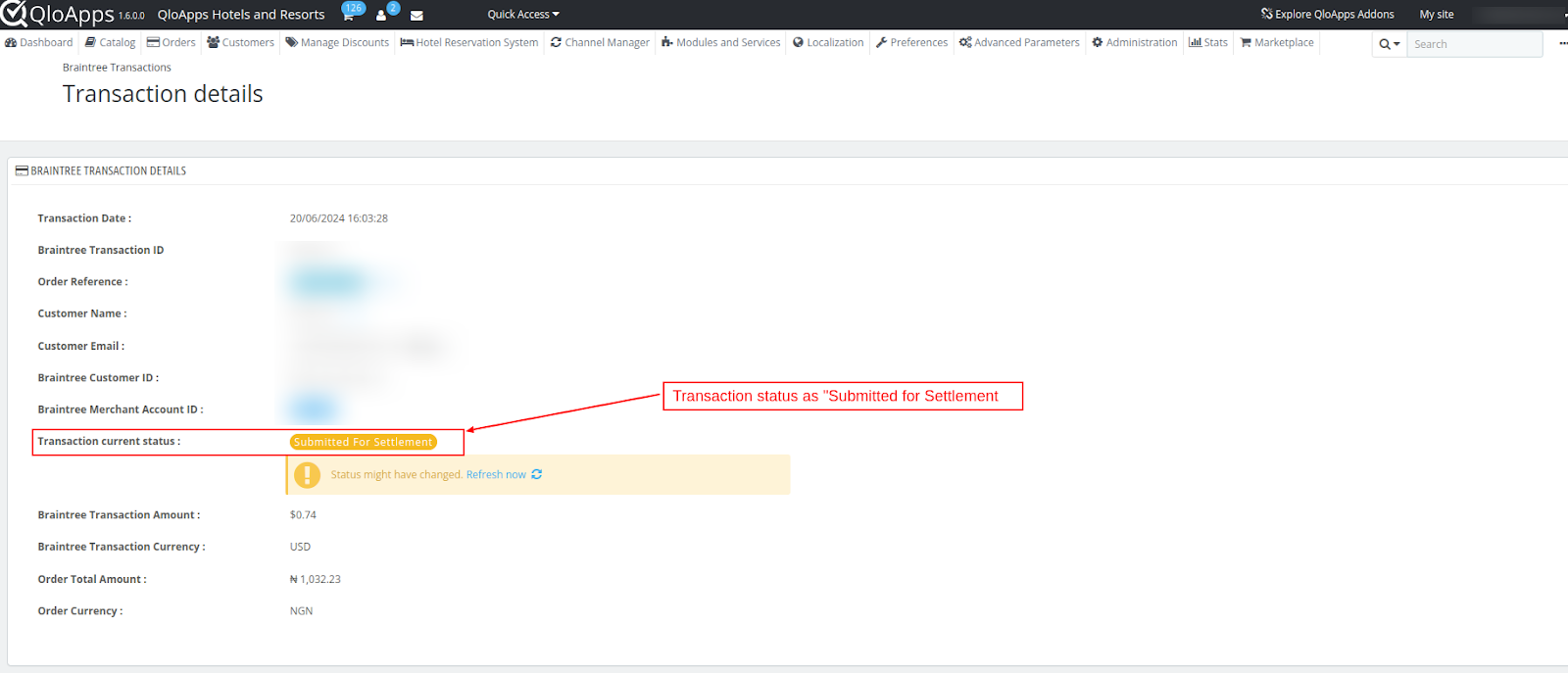Viewport: 1568px width, 673px height.
Task: Click the QloApps Hotels and Resorts shop name
Action: (241, 15)
